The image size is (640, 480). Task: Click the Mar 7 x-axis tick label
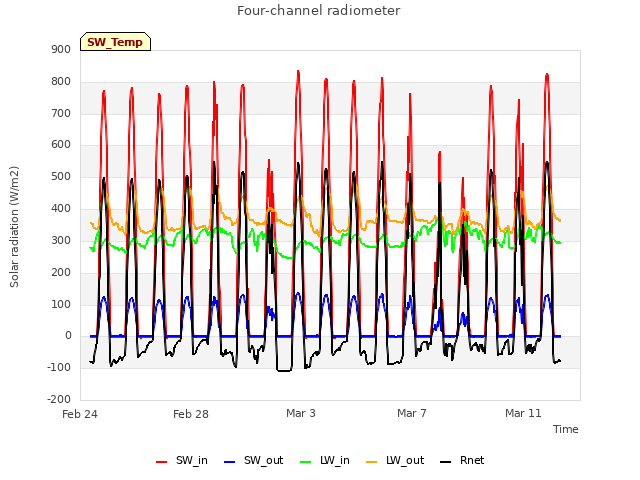click(x=412, y=413)
